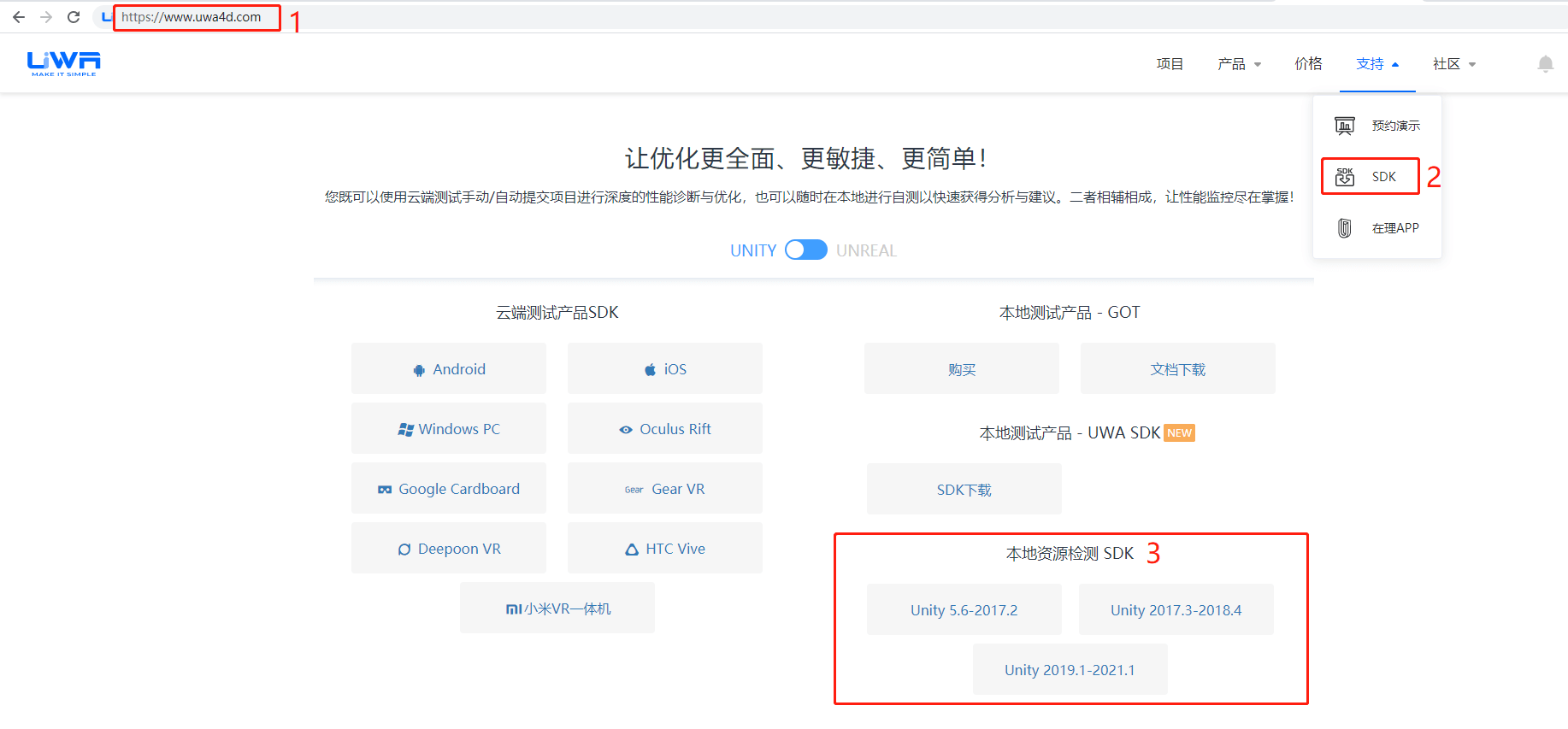
Task: Download Unity 5.6-2017.2 SDK
Action: click(x=964, y=609)
